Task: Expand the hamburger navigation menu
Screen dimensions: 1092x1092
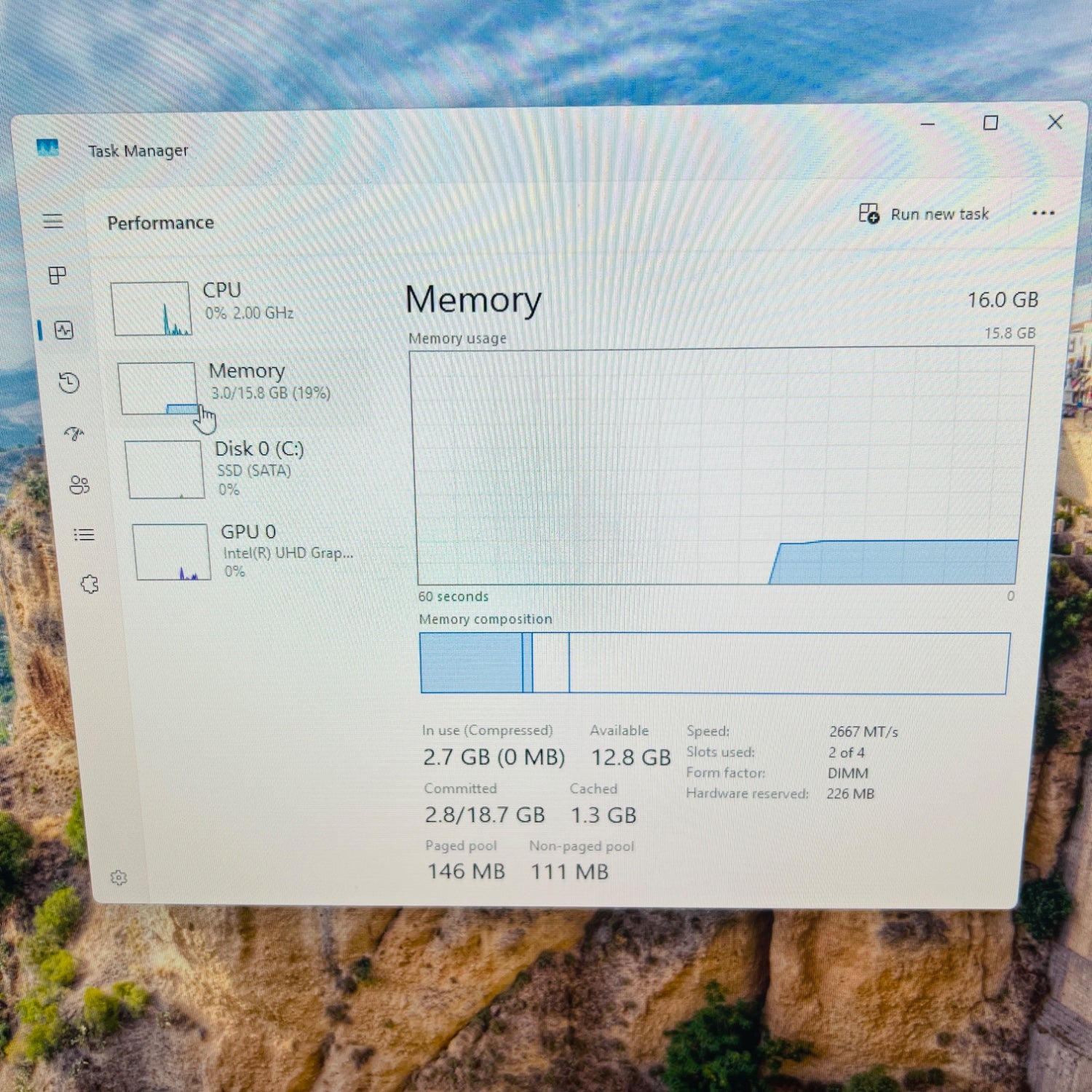Action: pos(52,221)
